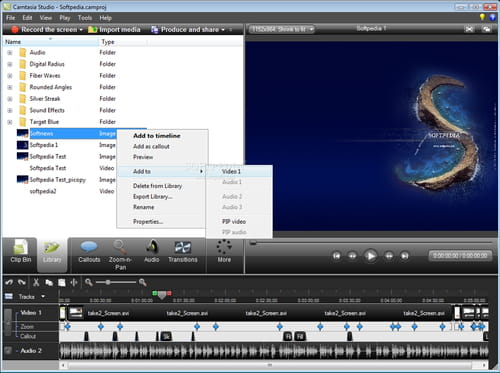The image size is (500, 373).
Task: Expand the Sound Effects folder
Action: (10, 110)
